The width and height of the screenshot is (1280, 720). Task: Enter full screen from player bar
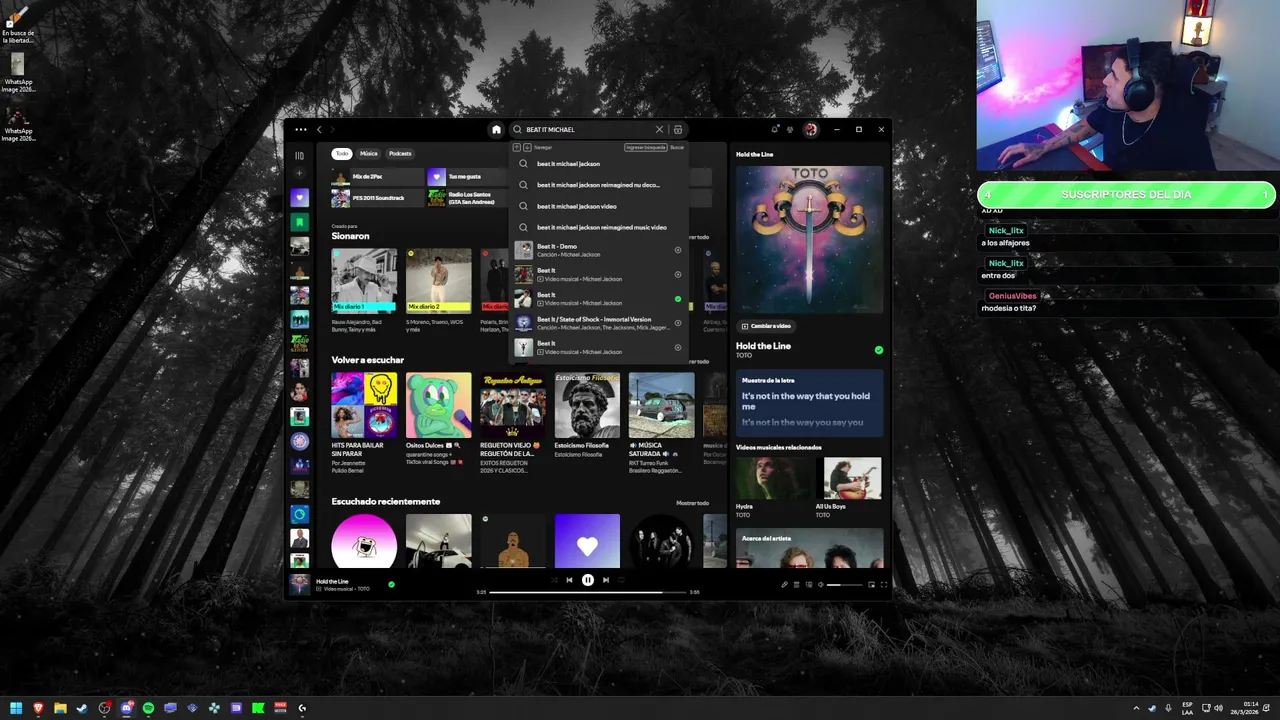tap(883, 584)
